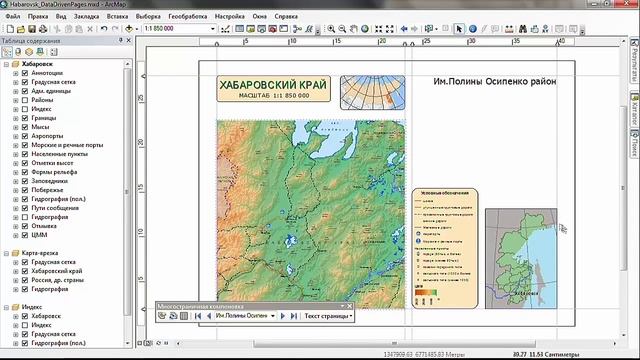
Task: Open the Table of Contents window icon
Action: [x=240, y=29]
